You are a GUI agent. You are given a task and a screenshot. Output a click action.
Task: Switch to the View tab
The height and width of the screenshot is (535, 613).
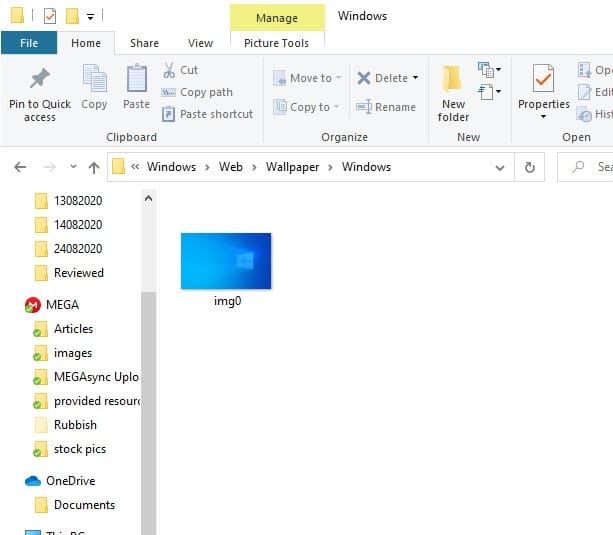(x=200, y=43)
